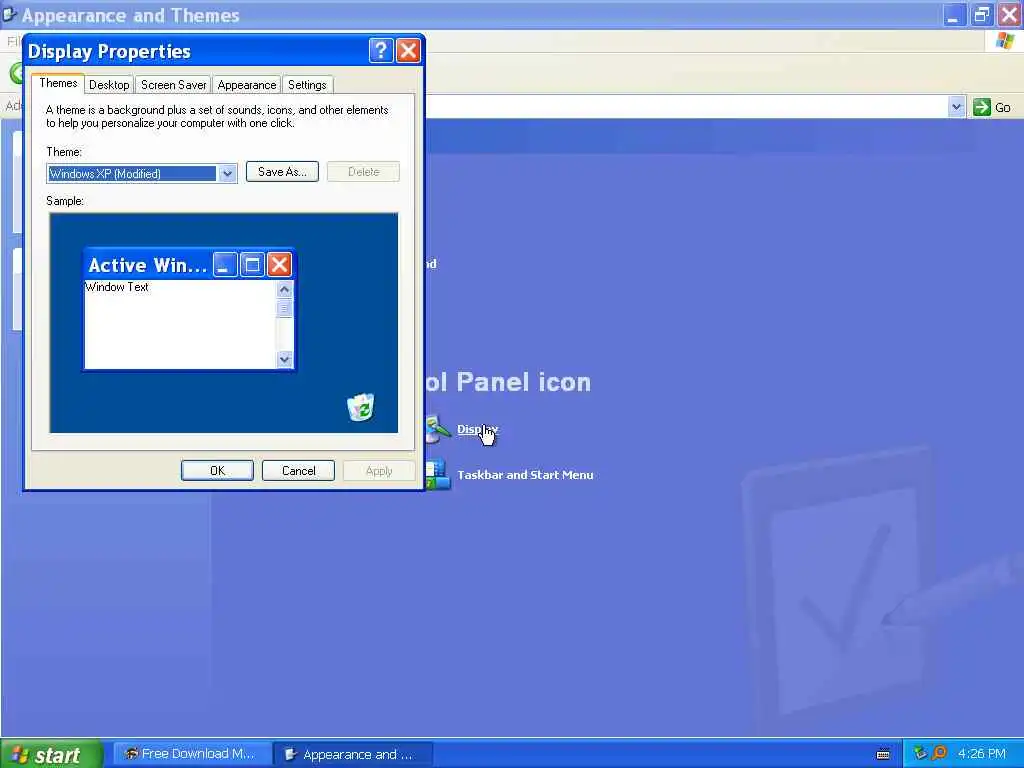Click the magnifier system tray icon
Viewport: 1024px width, 768px height.
tap(939, 753)
